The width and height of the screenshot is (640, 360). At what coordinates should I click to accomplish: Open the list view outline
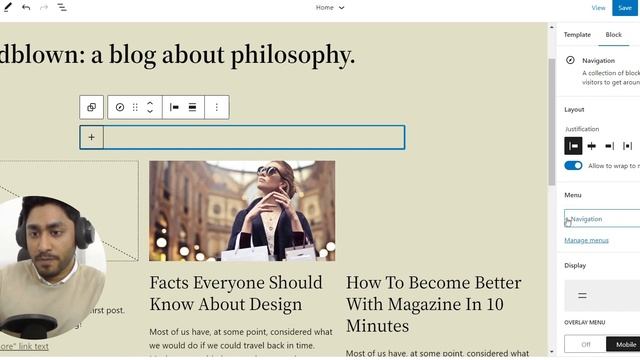[x=62, y=7]
